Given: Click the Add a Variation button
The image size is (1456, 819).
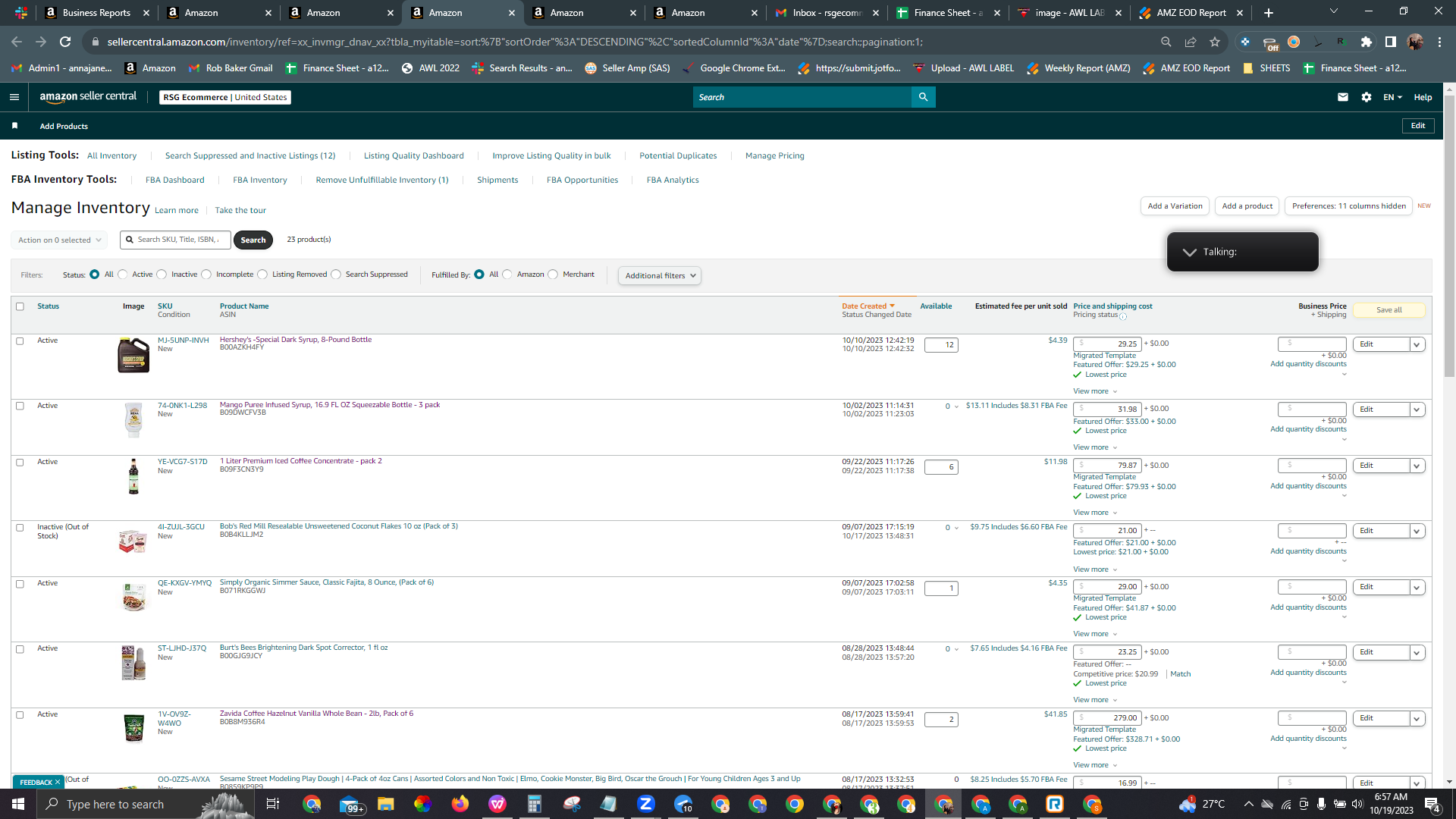Looking at the screenshot, I should point(1175,206).
